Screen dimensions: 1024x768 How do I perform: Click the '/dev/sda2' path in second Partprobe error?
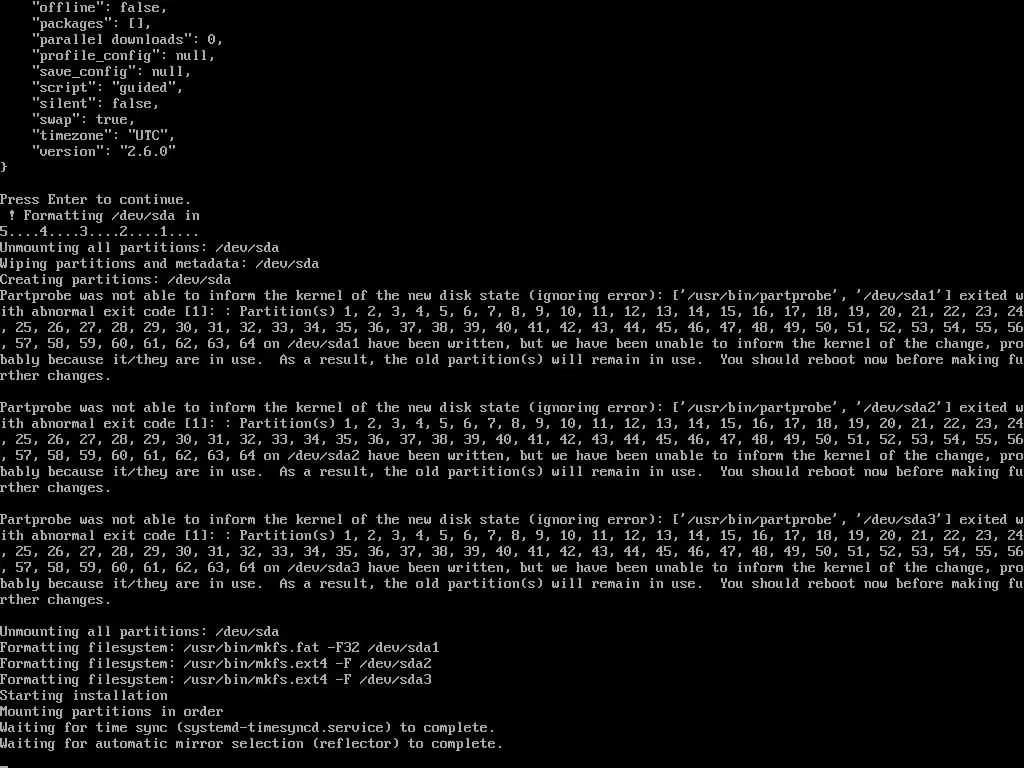pos(899,407)
